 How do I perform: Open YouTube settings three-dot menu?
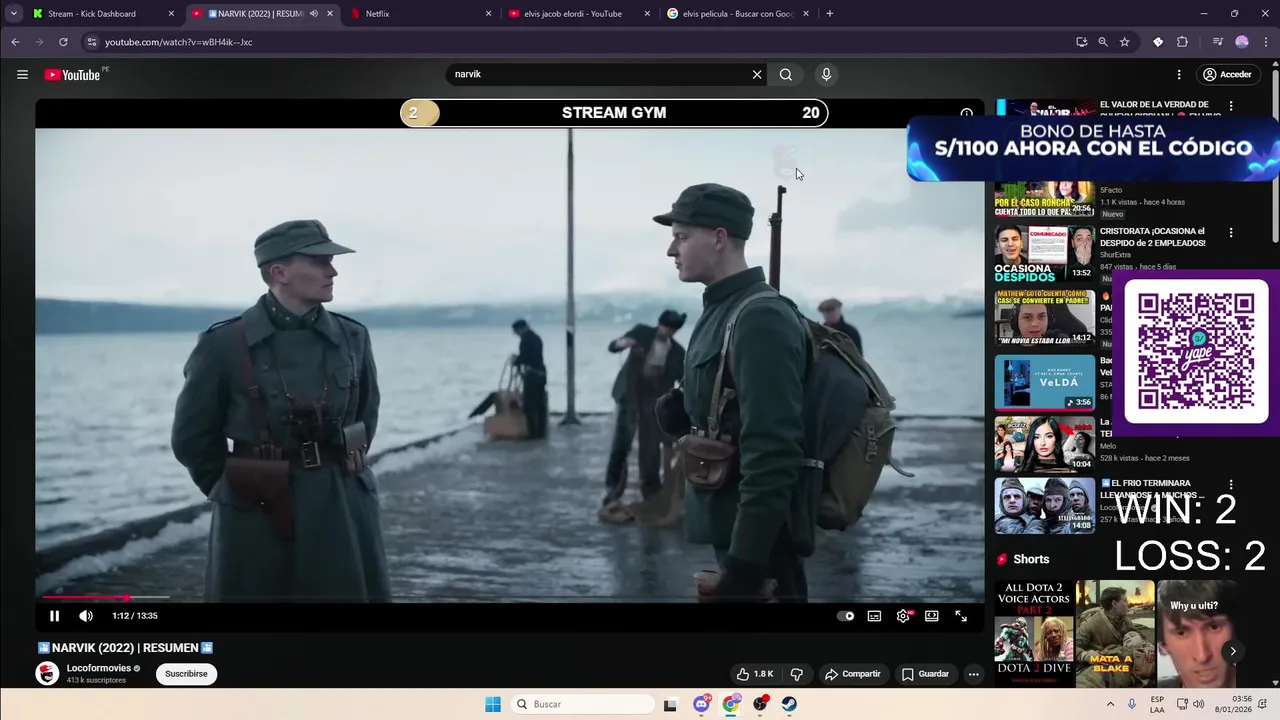pos(1179,74)
